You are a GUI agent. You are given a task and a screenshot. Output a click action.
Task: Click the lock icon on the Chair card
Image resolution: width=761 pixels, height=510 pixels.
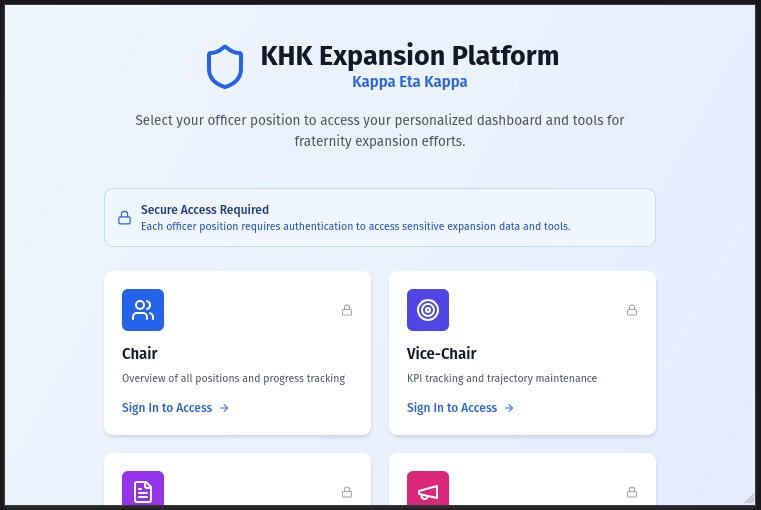coord(347,310)
